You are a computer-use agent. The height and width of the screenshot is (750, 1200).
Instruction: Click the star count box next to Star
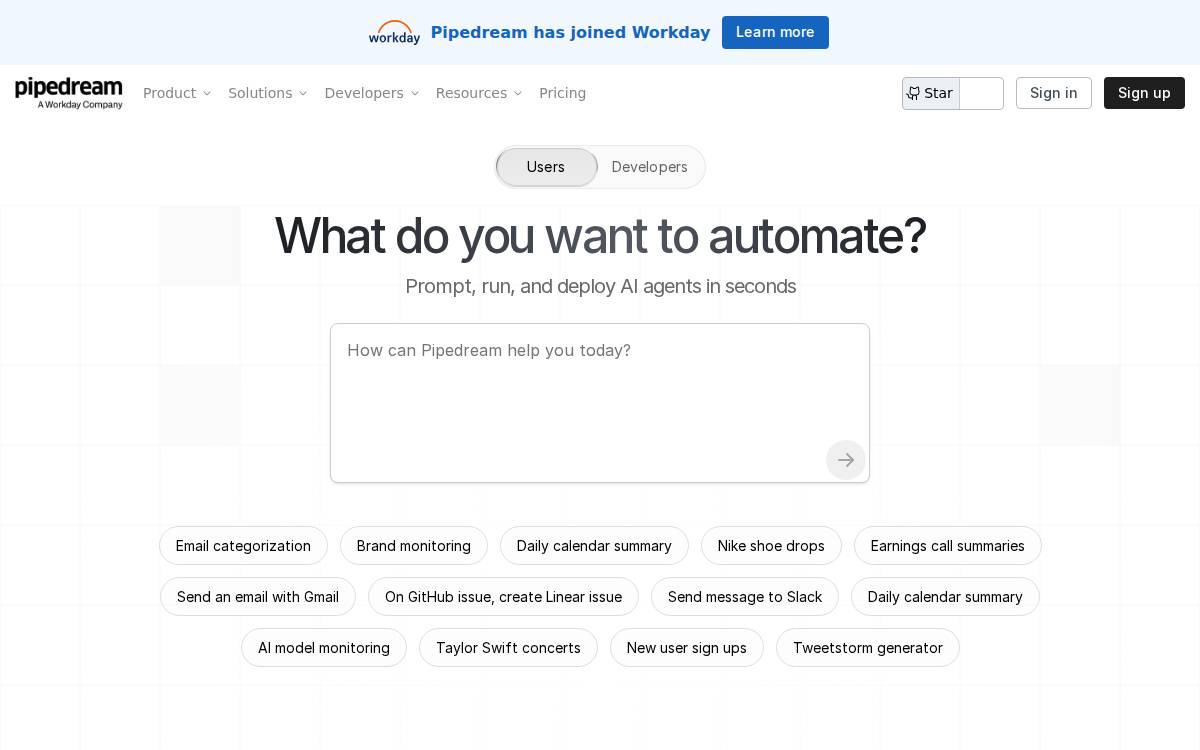[982, 93]
